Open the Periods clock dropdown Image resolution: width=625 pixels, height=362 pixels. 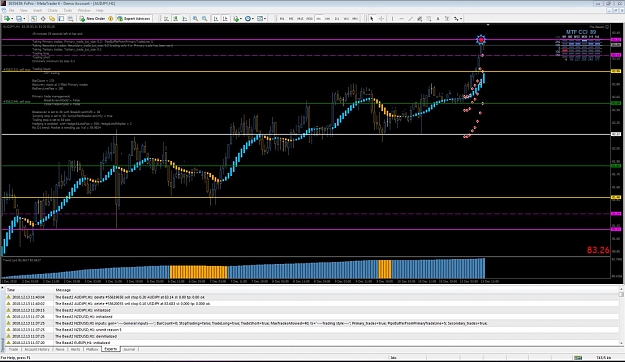249,18
